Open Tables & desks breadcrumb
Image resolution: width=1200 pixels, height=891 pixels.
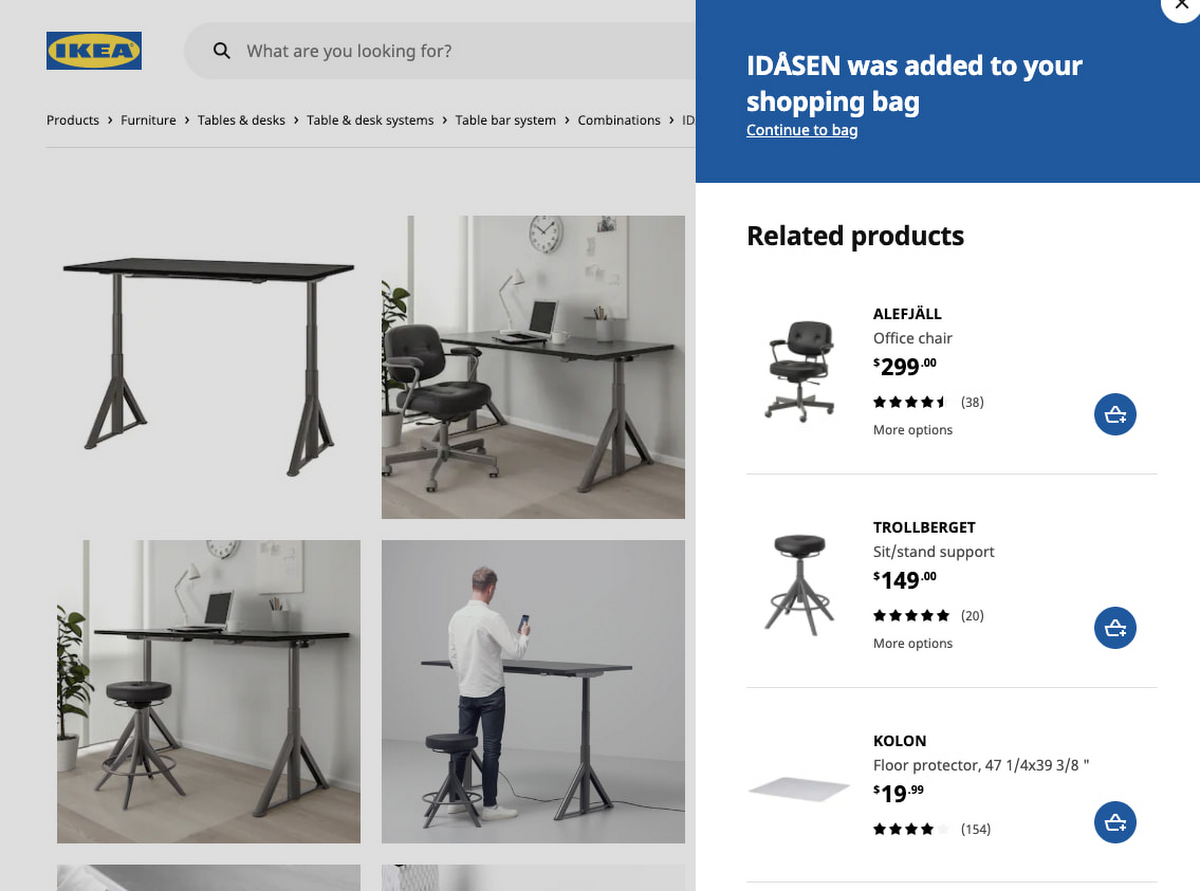coord(241,120)
